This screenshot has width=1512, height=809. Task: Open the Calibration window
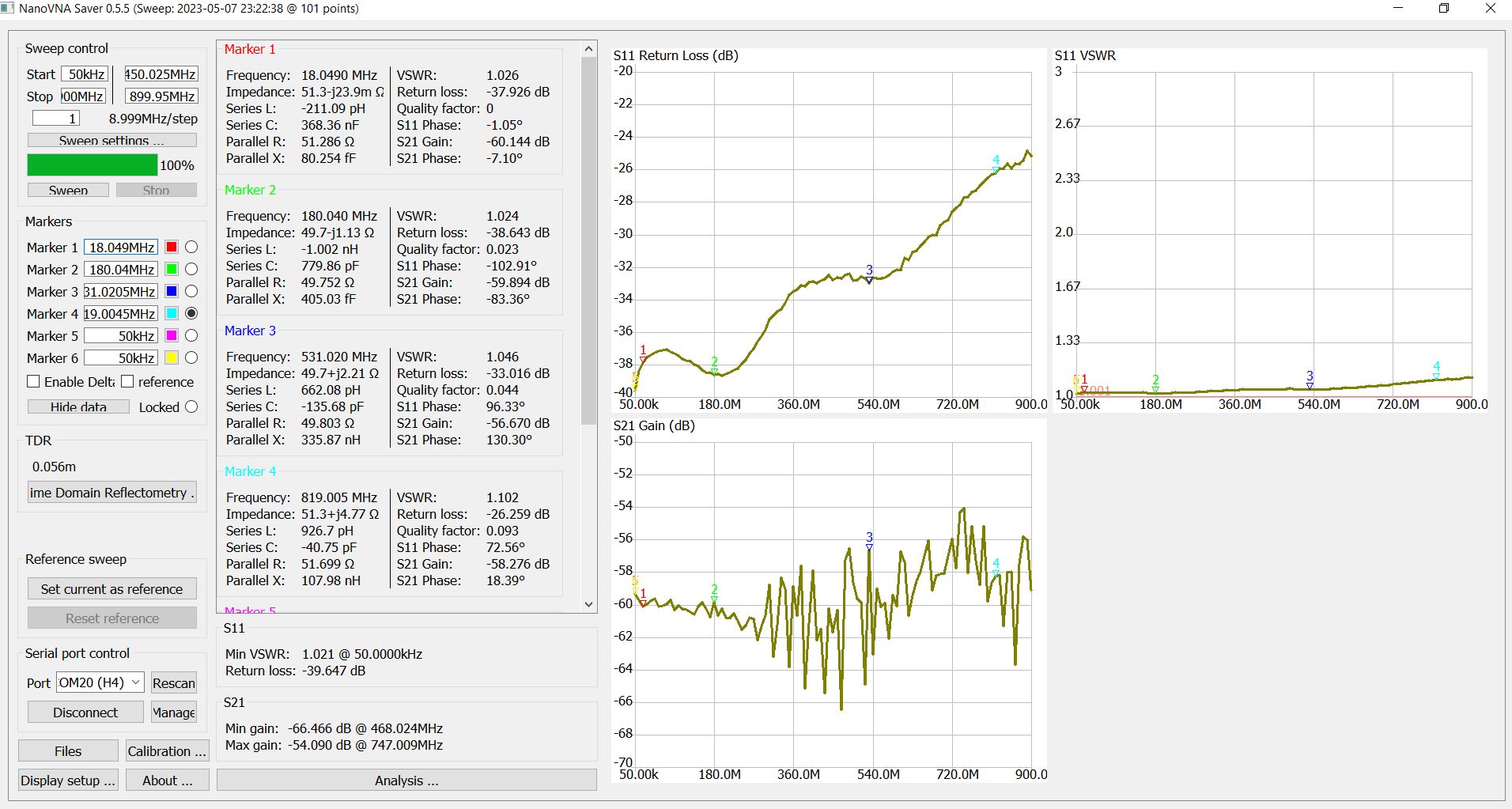[166, 751]
